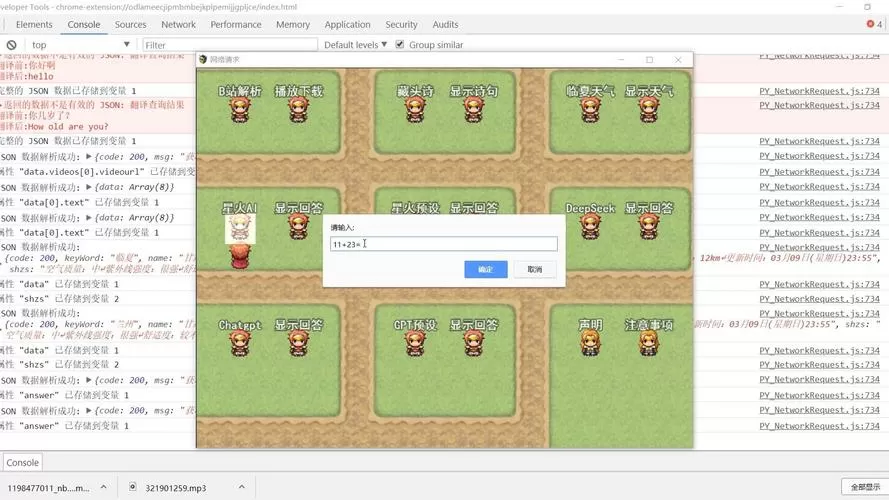Click the 翻译后:How old are you? line

coord(54,126)
